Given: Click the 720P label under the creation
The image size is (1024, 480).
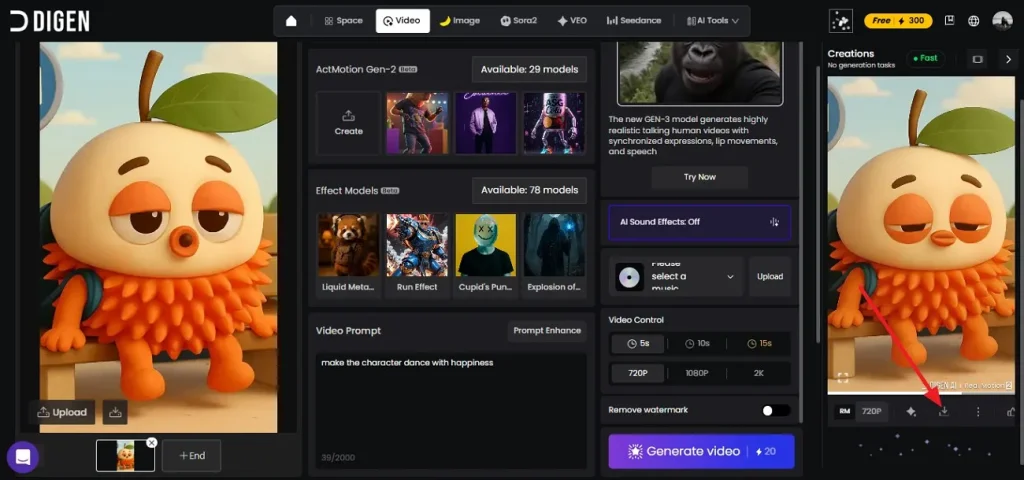Looking at the screenshot, I should point(872,411).
